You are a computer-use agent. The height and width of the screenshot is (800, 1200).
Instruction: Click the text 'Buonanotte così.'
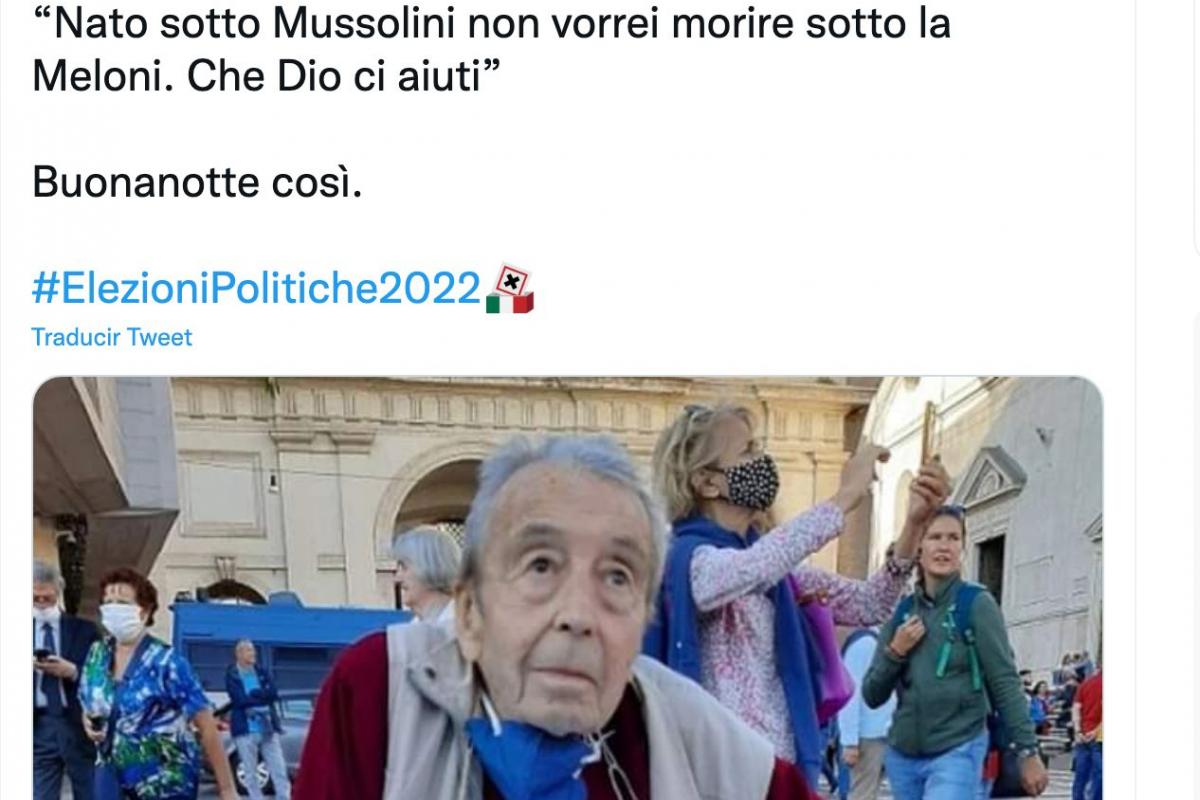point(196,182)
